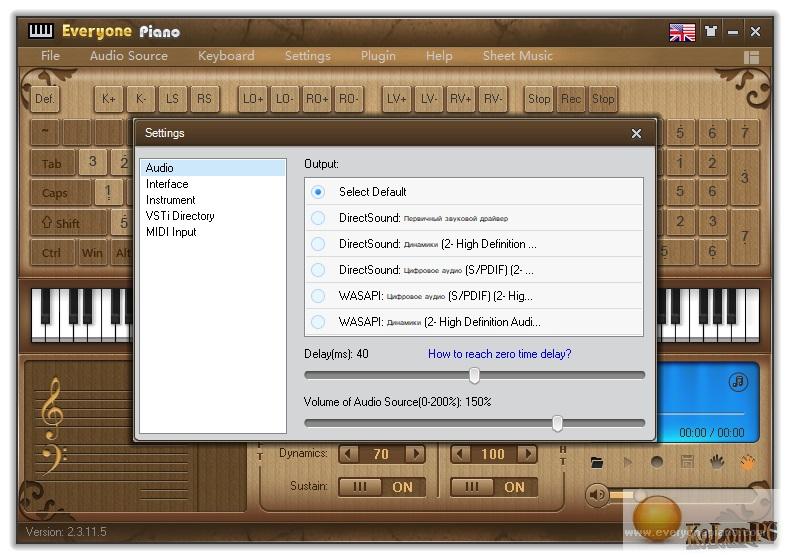Click the LO- octave button

click(x=284, y=99)
